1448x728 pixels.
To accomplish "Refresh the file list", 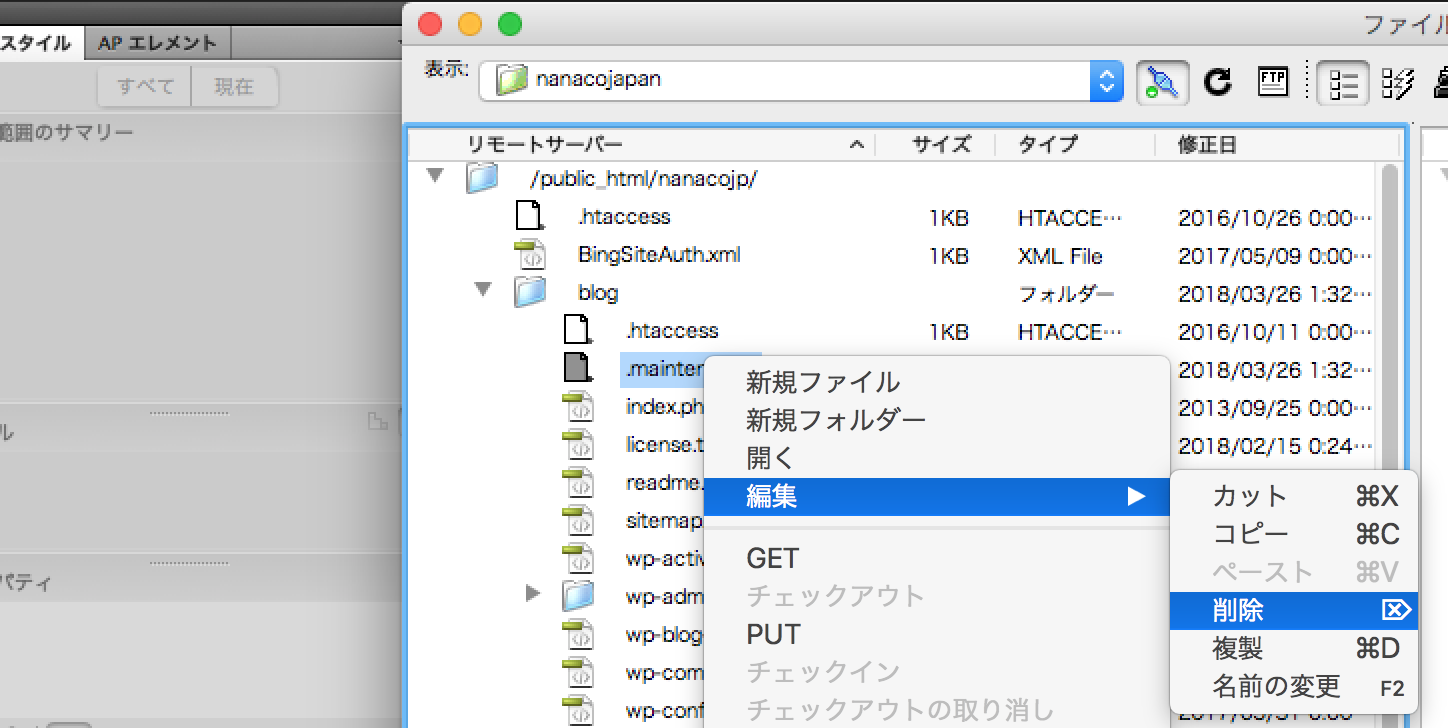I will (x=1217, y=81).
